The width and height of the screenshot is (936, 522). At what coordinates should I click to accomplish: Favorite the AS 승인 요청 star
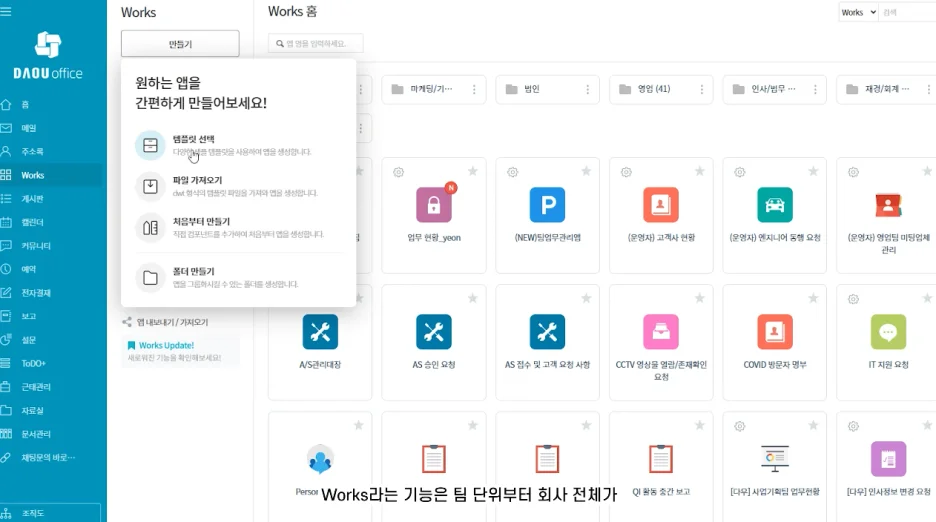[x=473, y=298]
